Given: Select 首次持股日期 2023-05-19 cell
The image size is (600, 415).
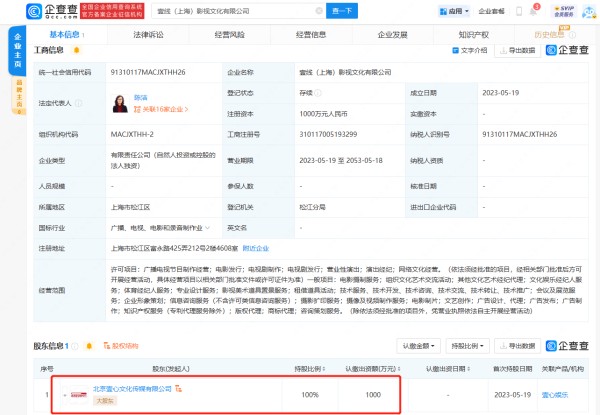Looking at the screenshot, I should tap(513, 395).
